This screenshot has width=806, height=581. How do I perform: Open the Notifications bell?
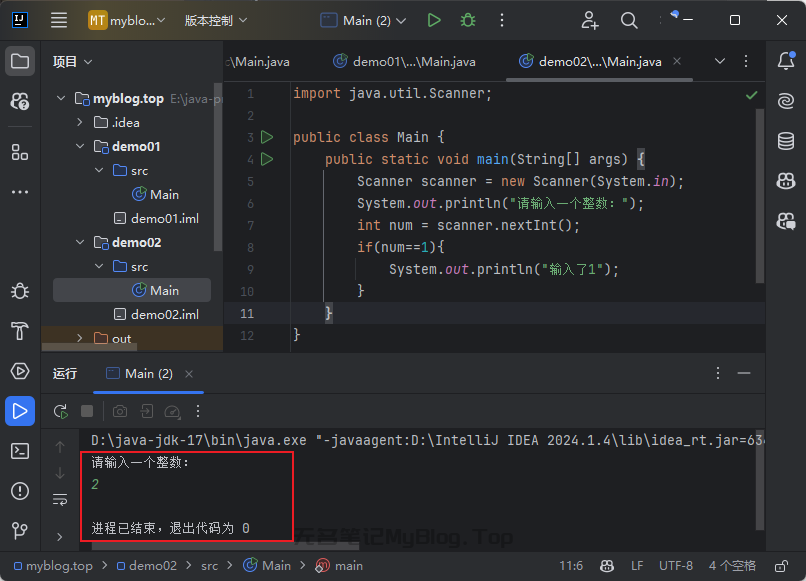(x=786, y=61)
